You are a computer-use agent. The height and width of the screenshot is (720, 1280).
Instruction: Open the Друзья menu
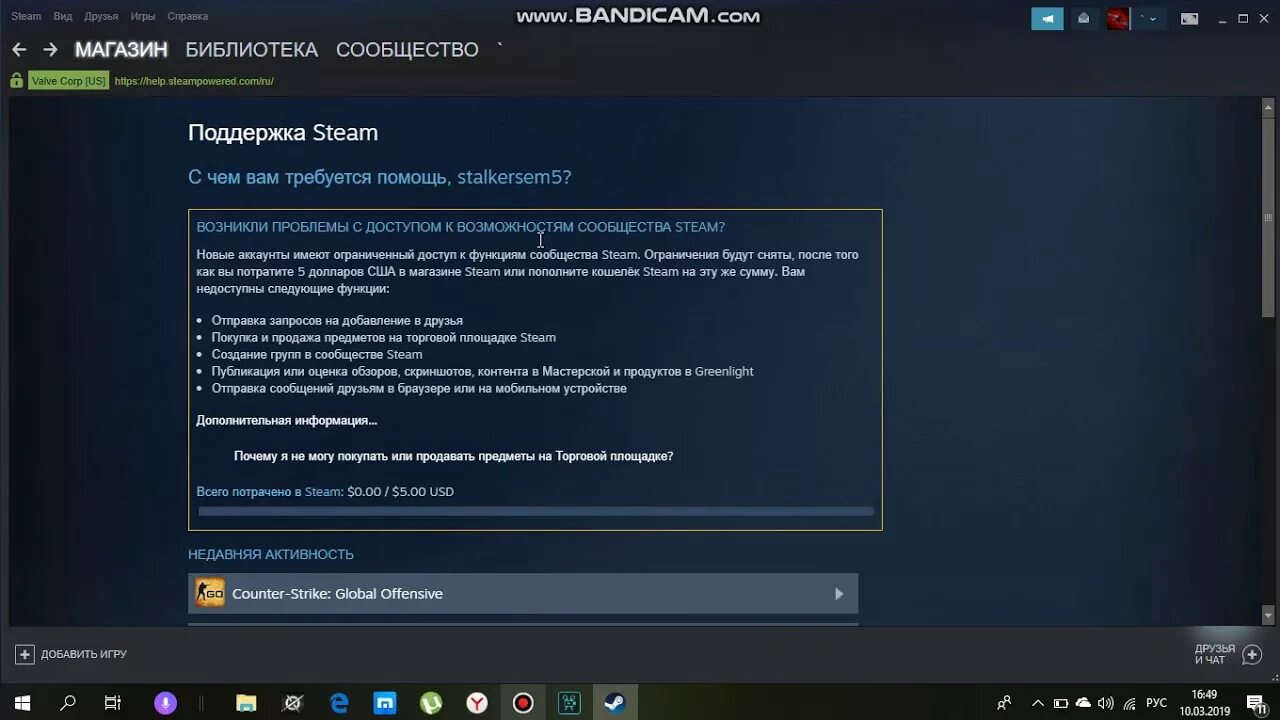coord(101,16)
